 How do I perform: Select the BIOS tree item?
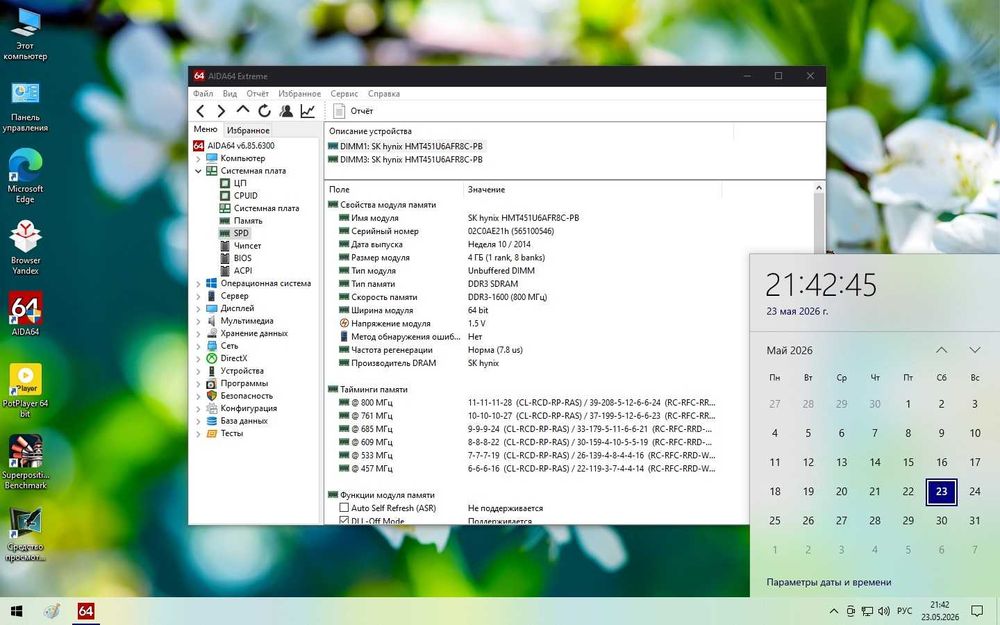242,258
